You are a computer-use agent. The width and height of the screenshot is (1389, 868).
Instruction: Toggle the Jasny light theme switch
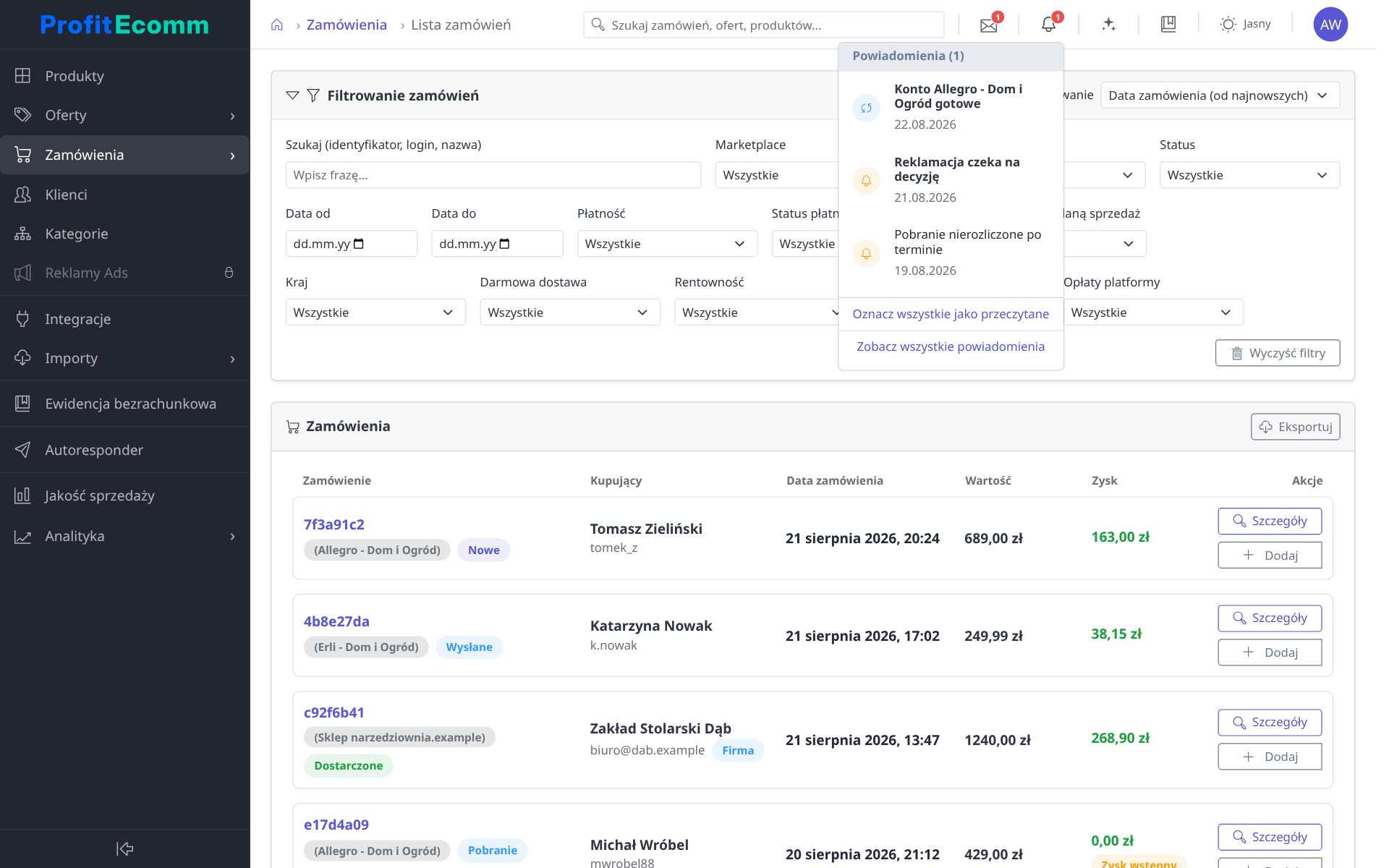tap(1245, 25)
